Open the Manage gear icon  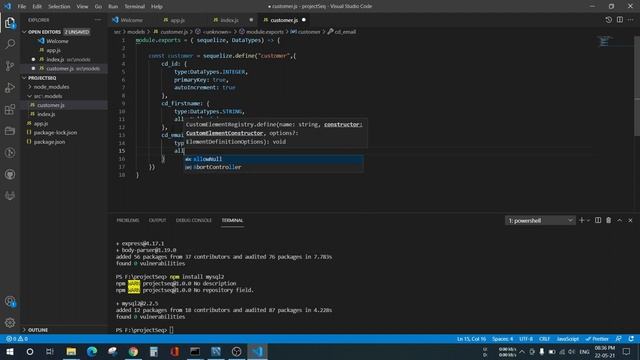click(x=10, y=322)
